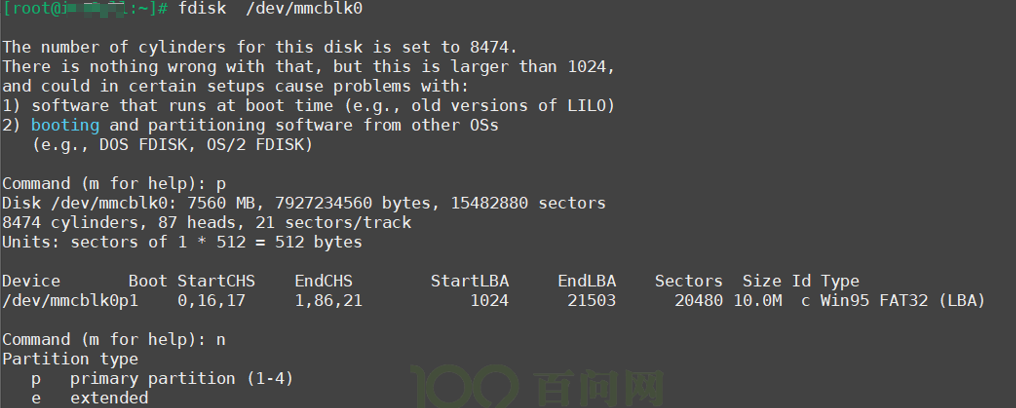Click the 'EndLBA' column header

point(587,281)
